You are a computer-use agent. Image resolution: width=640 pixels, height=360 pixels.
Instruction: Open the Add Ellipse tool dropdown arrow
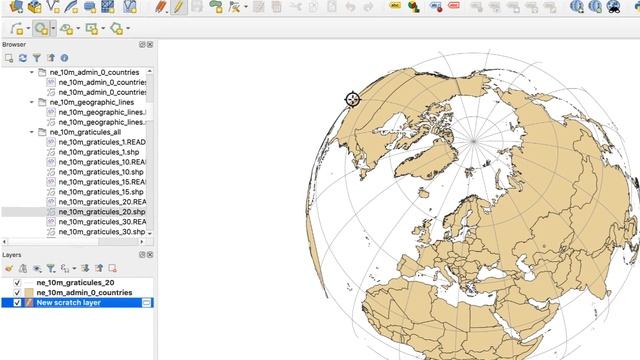pos(78,29)
